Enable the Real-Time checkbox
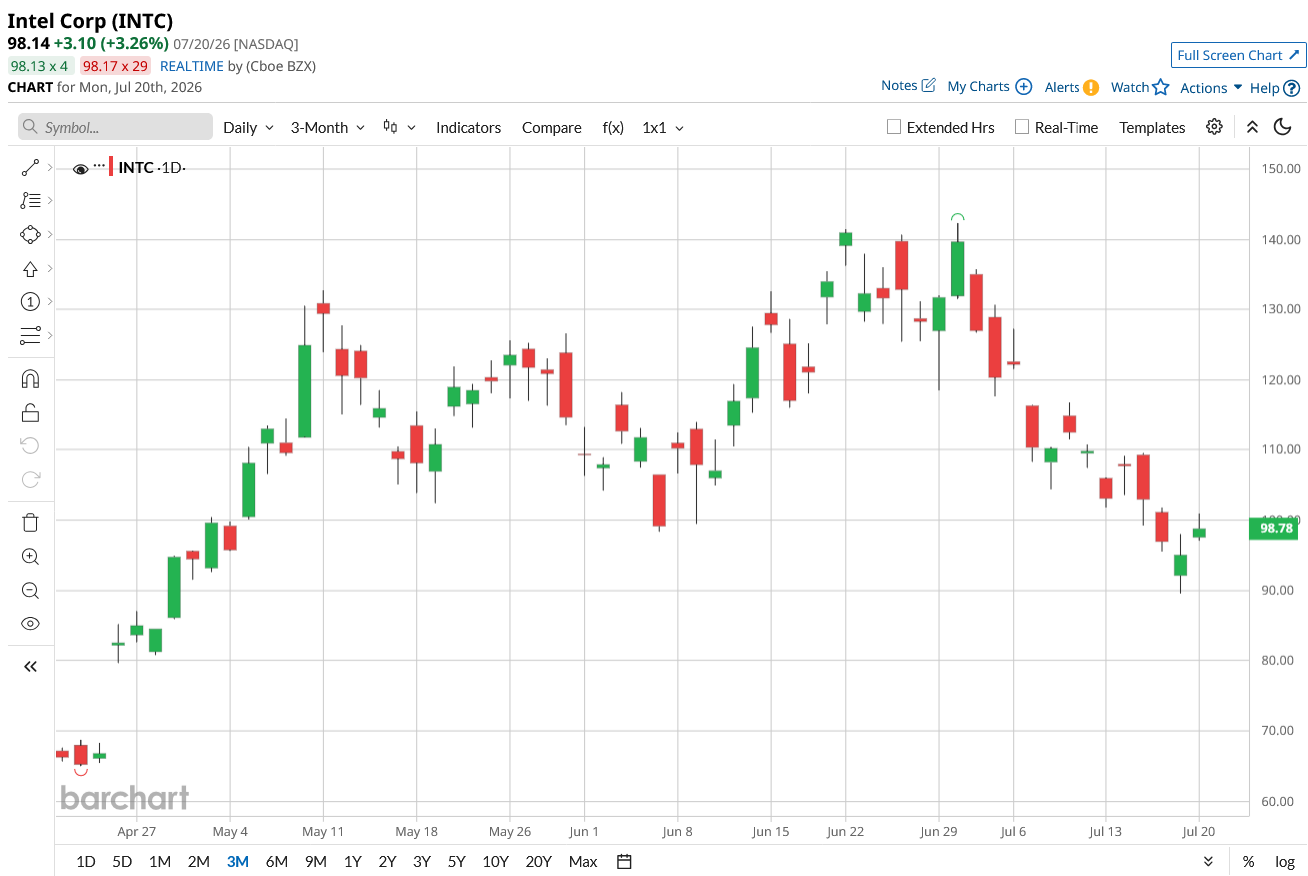 click(1021, 127)
